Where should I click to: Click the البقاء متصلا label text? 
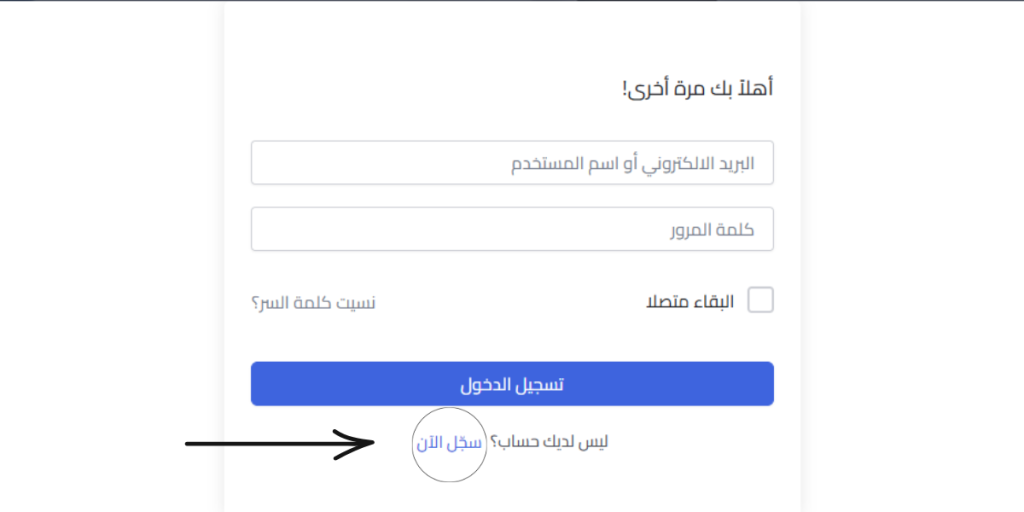(x=690, y=302)
